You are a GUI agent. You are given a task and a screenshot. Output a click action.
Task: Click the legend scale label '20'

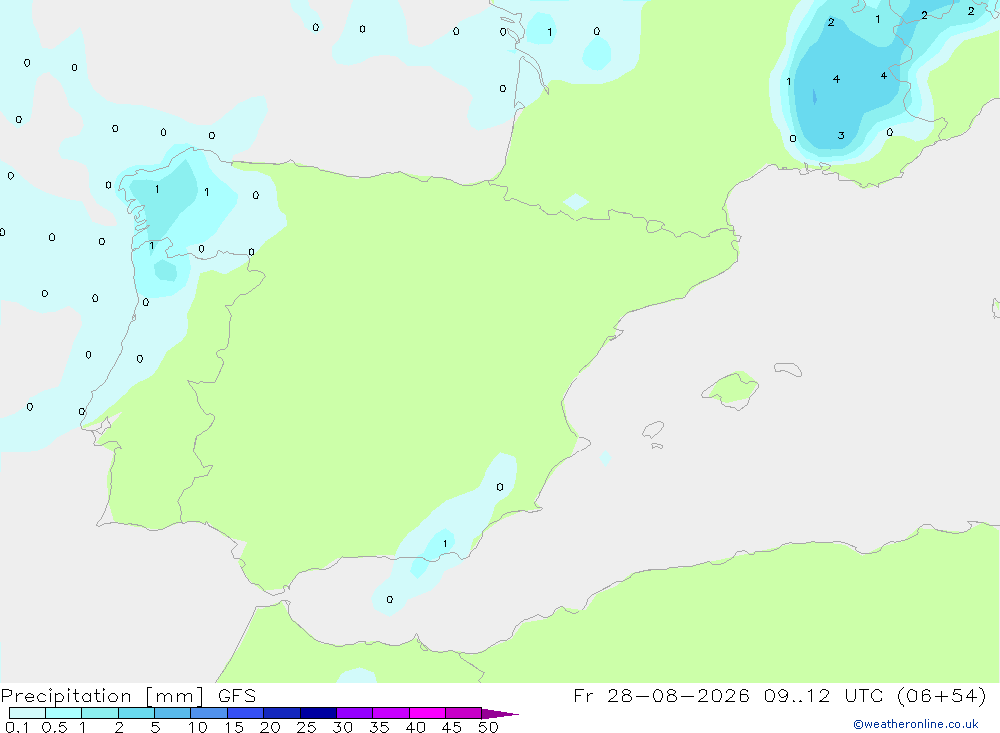click(270, 727)
